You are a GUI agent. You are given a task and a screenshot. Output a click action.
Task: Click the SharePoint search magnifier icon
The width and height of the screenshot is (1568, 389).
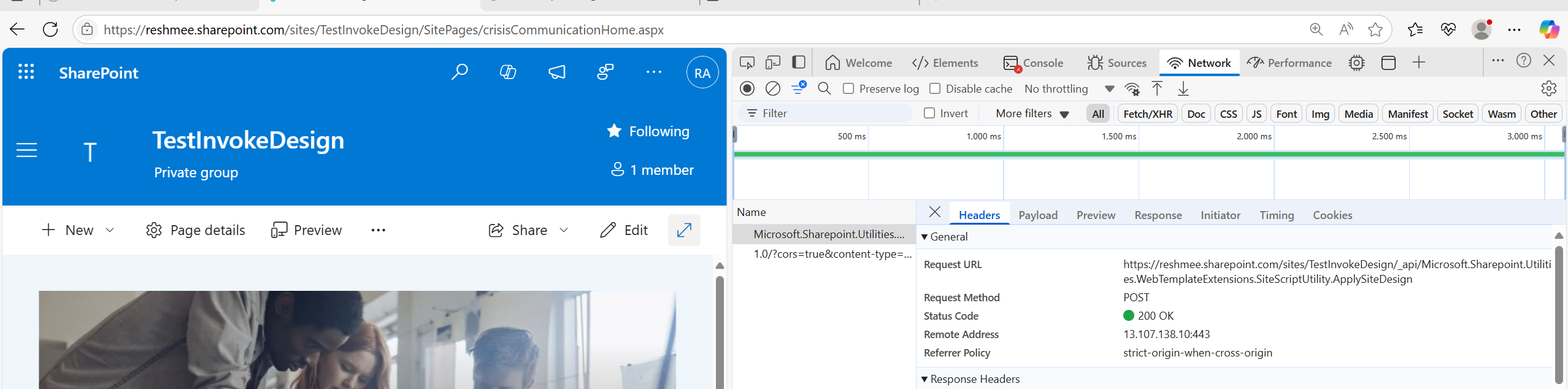tap(459, 72)
